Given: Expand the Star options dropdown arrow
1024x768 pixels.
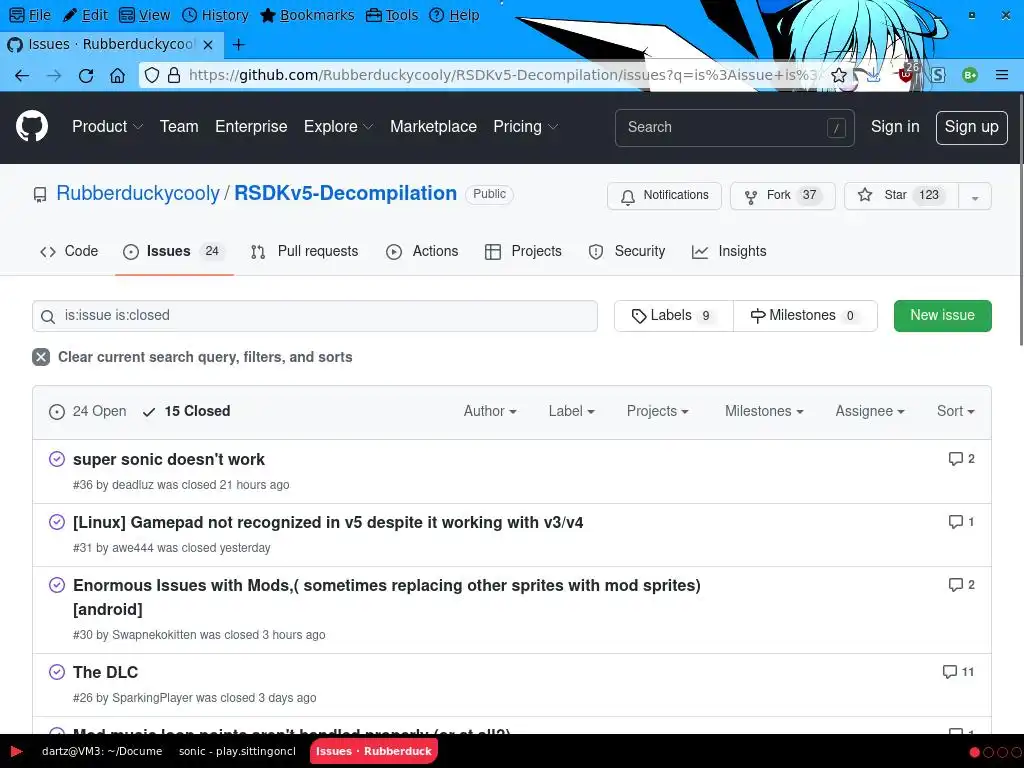Looking at the screenshot, I should (x=975, y=196).
